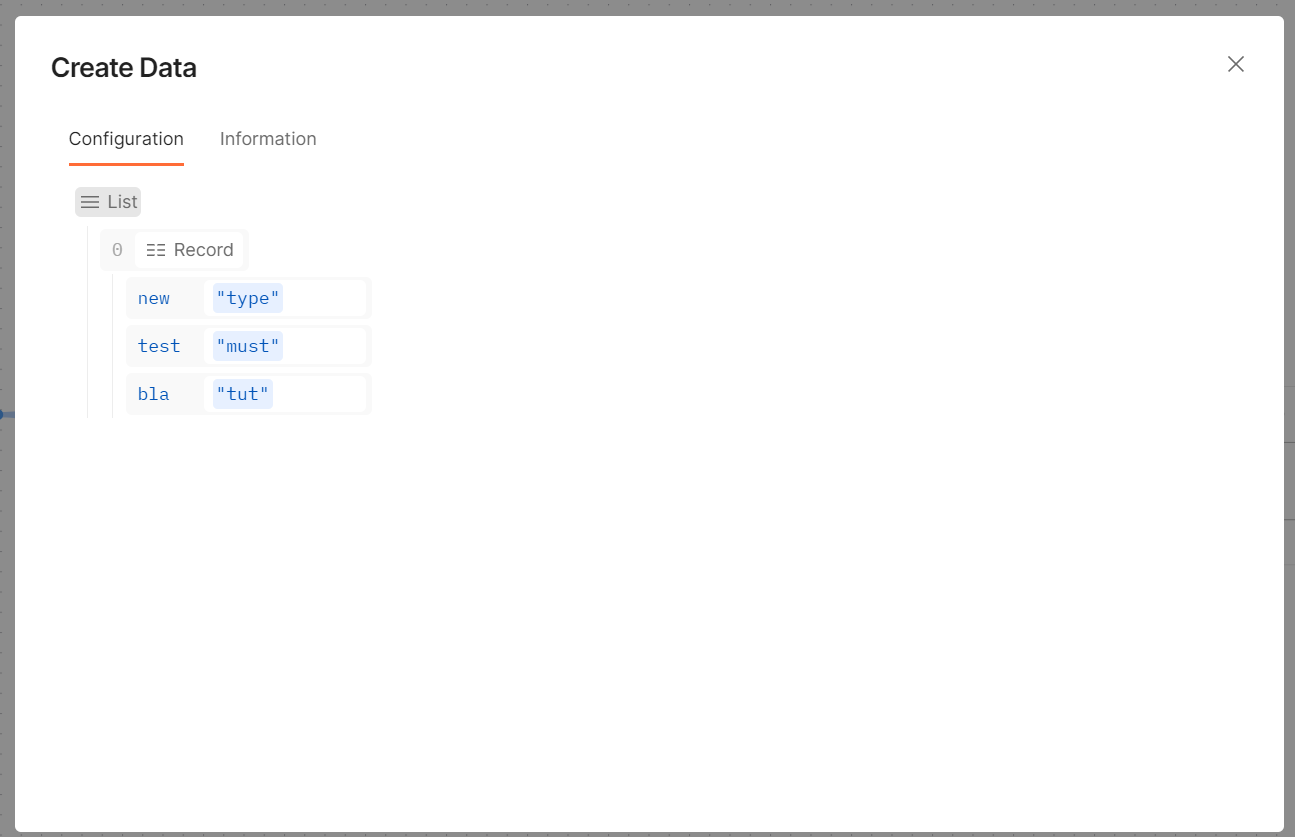Click the hamburger icon on the List button

coord(88,201)
